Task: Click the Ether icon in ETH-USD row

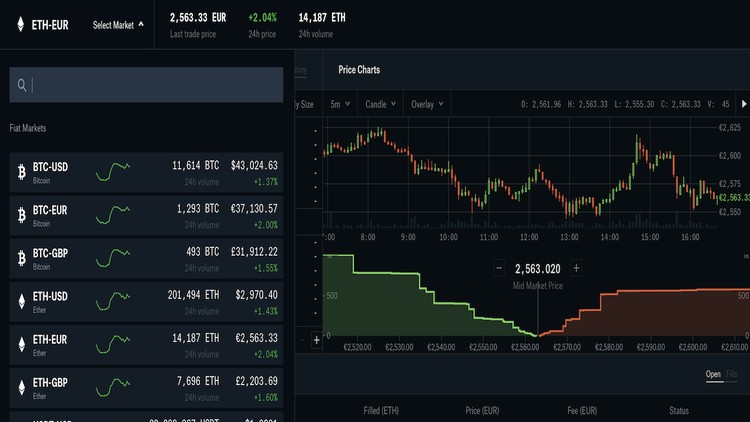Action: click(22, 301)
